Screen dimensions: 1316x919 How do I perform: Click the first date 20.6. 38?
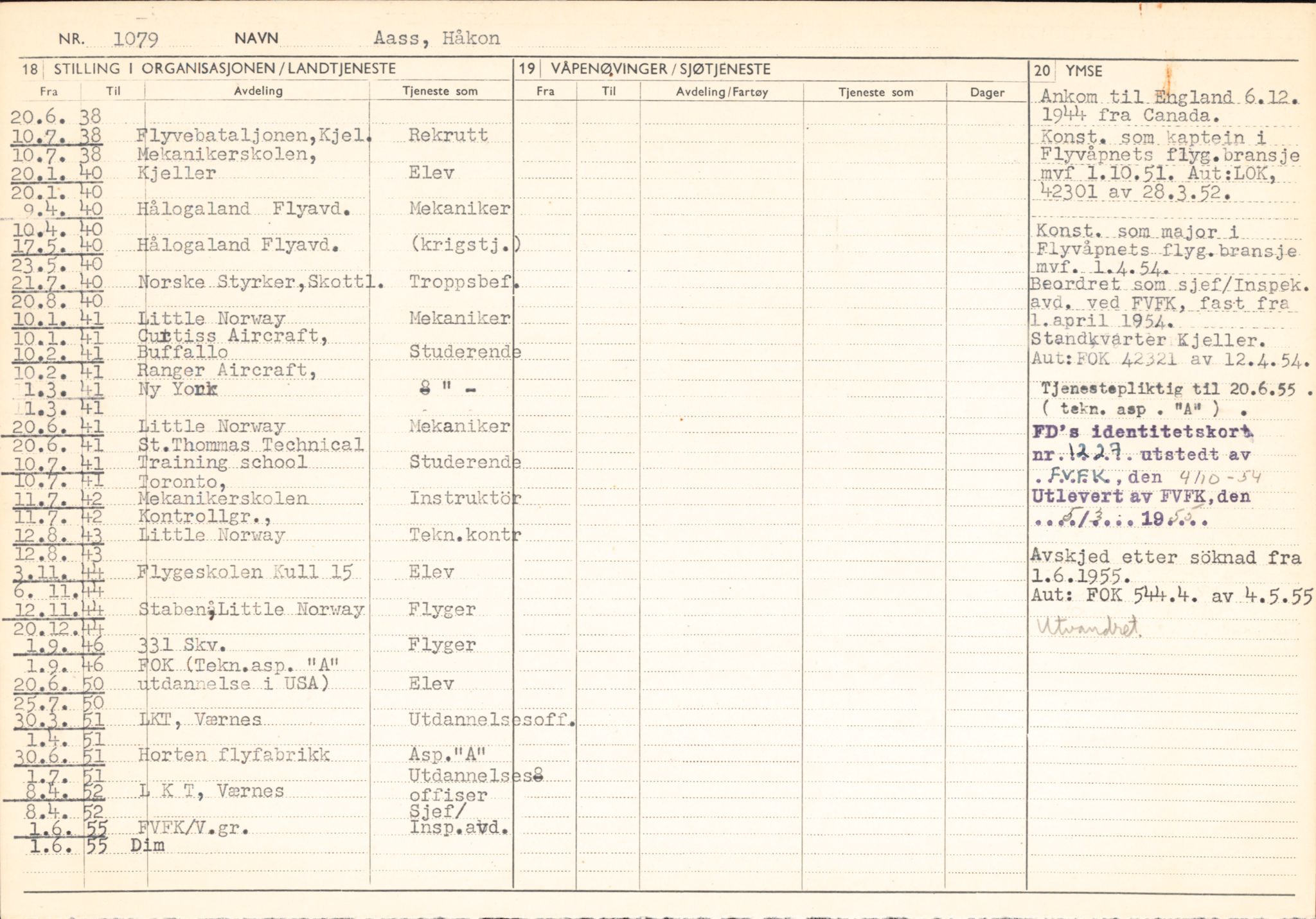57,116
